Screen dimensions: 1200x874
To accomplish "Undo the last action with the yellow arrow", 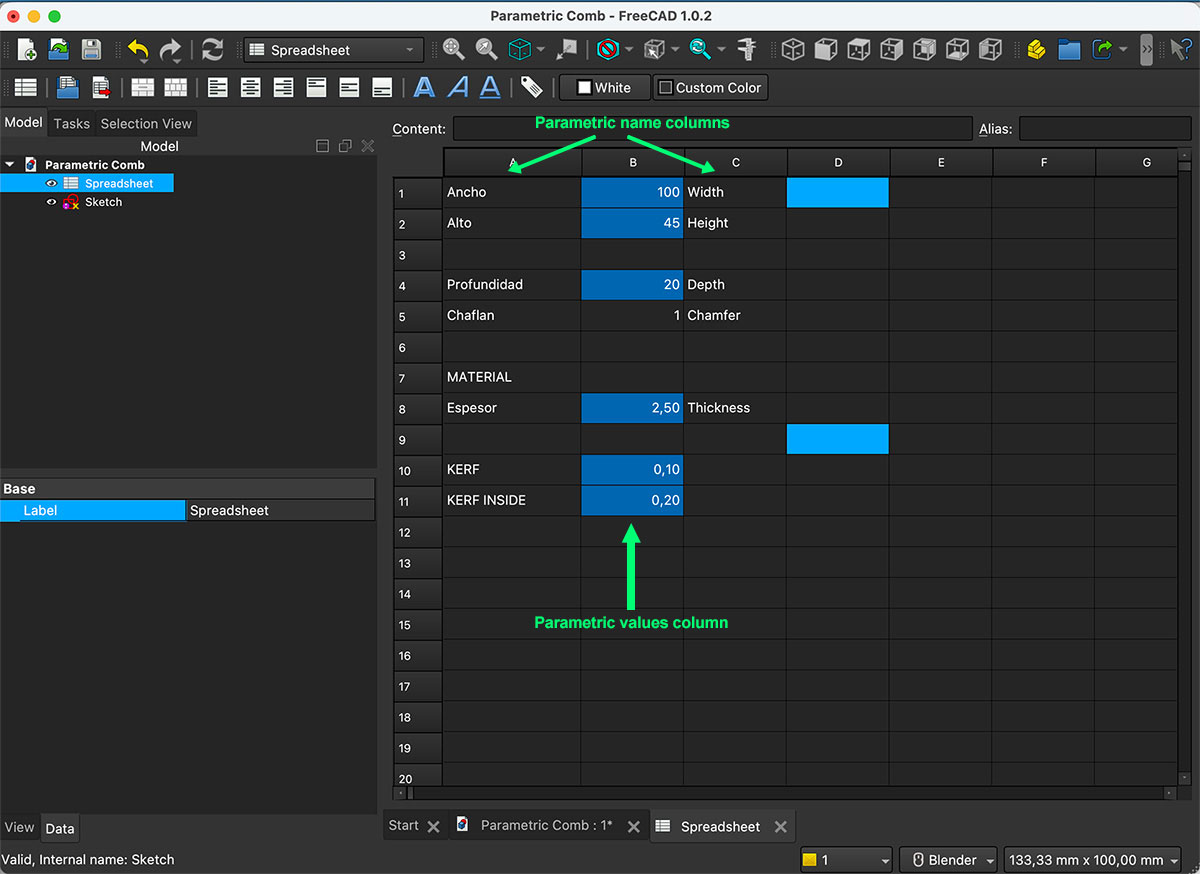I will pyautogui.click(x=138, y=49).
